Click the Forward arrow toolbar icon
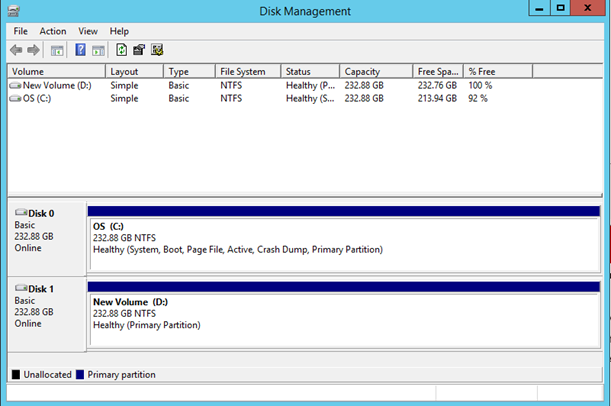The height and width of the screenshot is (406, 611). tap(34, 50)
